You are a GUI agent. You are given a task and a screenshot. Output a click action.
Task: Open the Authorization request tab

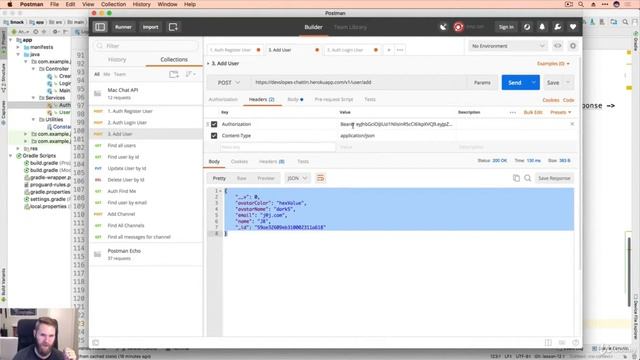(223, 100)
